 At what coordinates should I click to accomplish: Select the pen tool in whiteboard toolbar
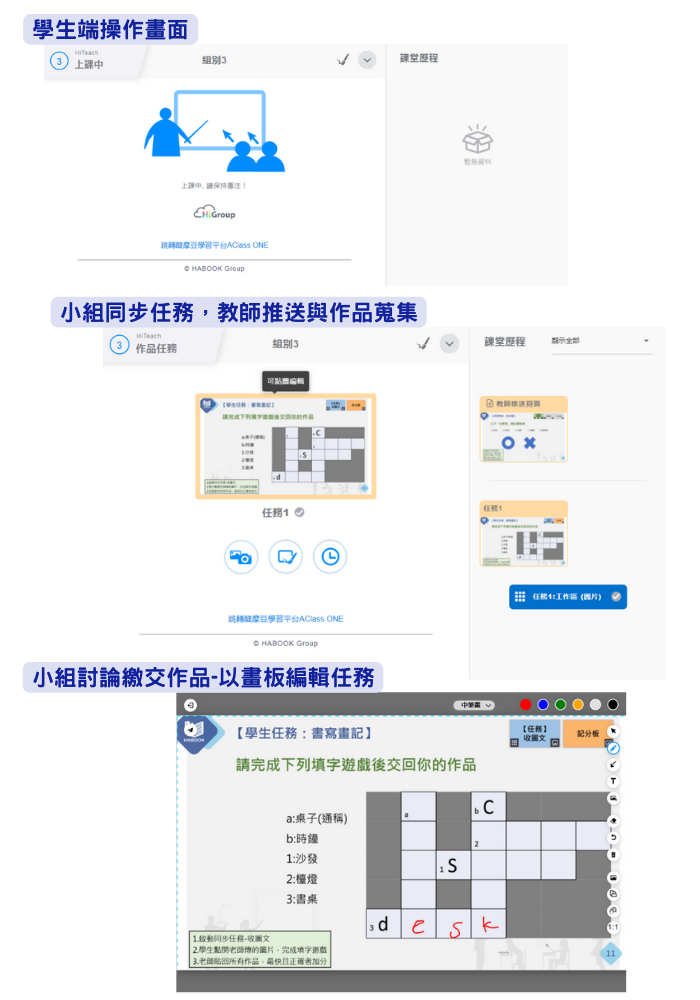pyautogui.click(x=613, y=748)
